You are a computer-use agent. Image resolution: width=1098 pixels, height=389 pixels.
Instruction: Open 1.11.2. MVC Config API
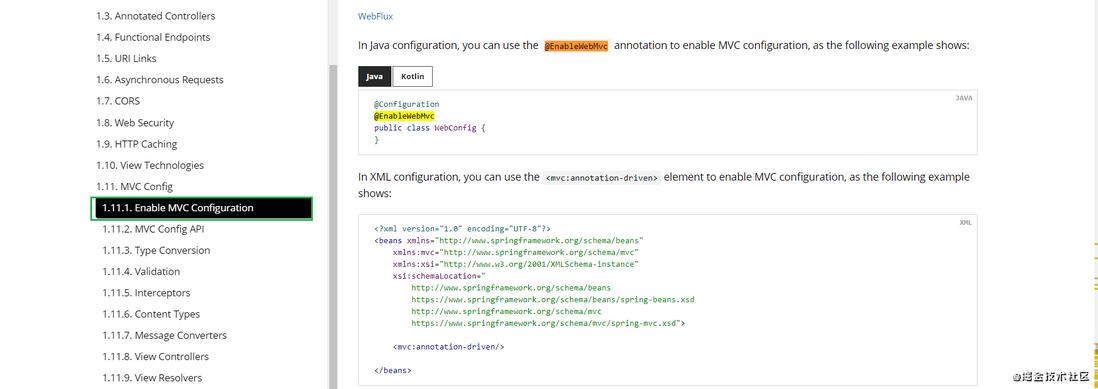point(153,229)
